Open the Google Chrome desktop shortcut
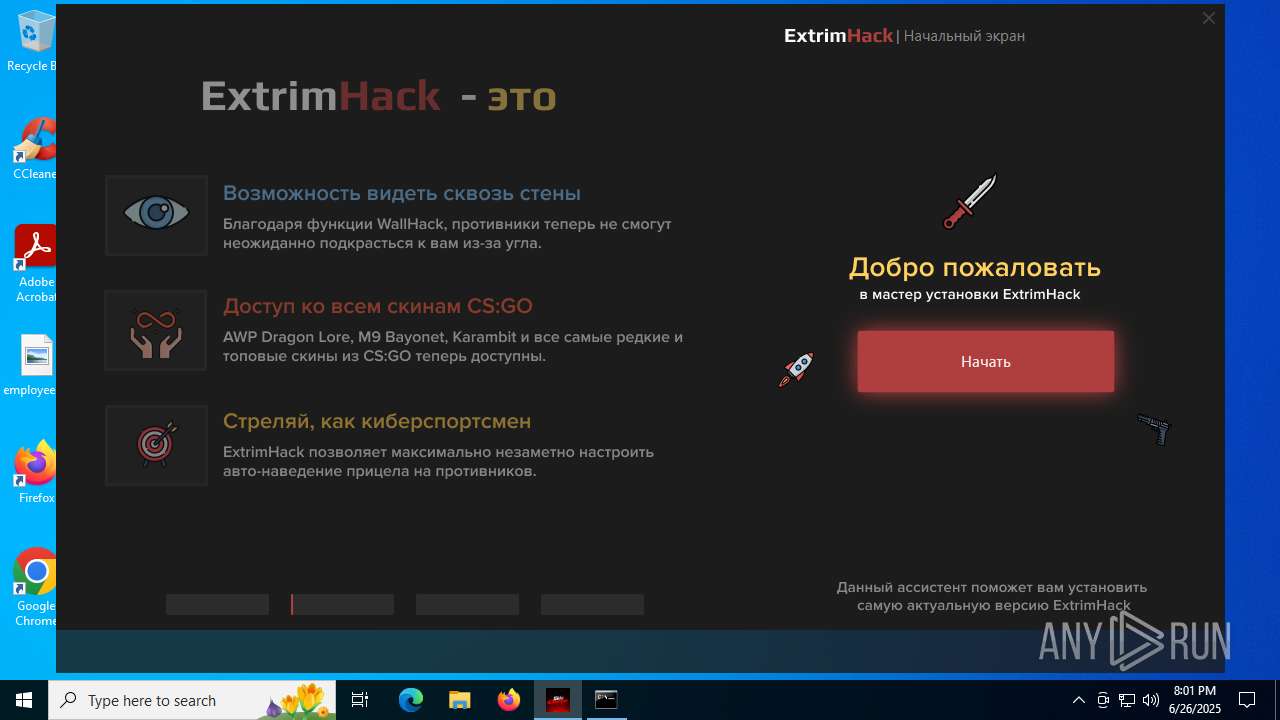 [x=35, y=588]
